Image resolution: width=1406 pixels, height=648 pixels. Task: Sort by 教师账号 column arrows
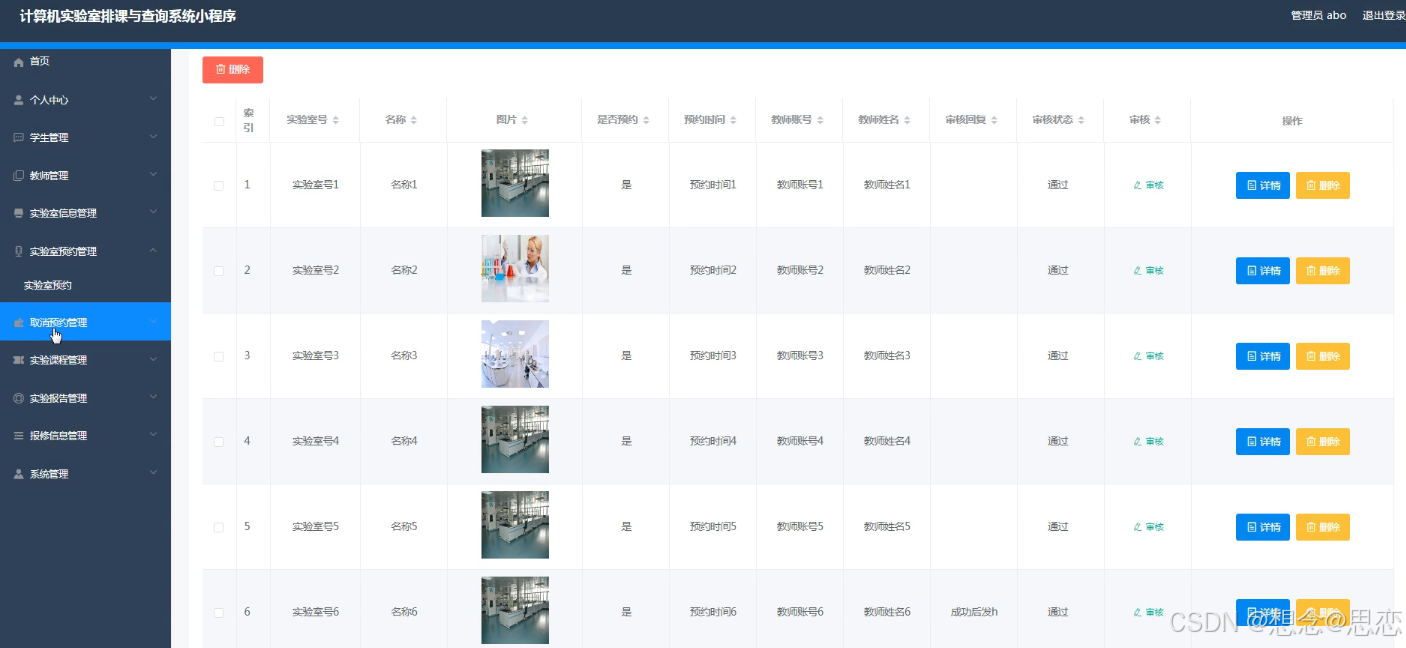pos(820,120)
